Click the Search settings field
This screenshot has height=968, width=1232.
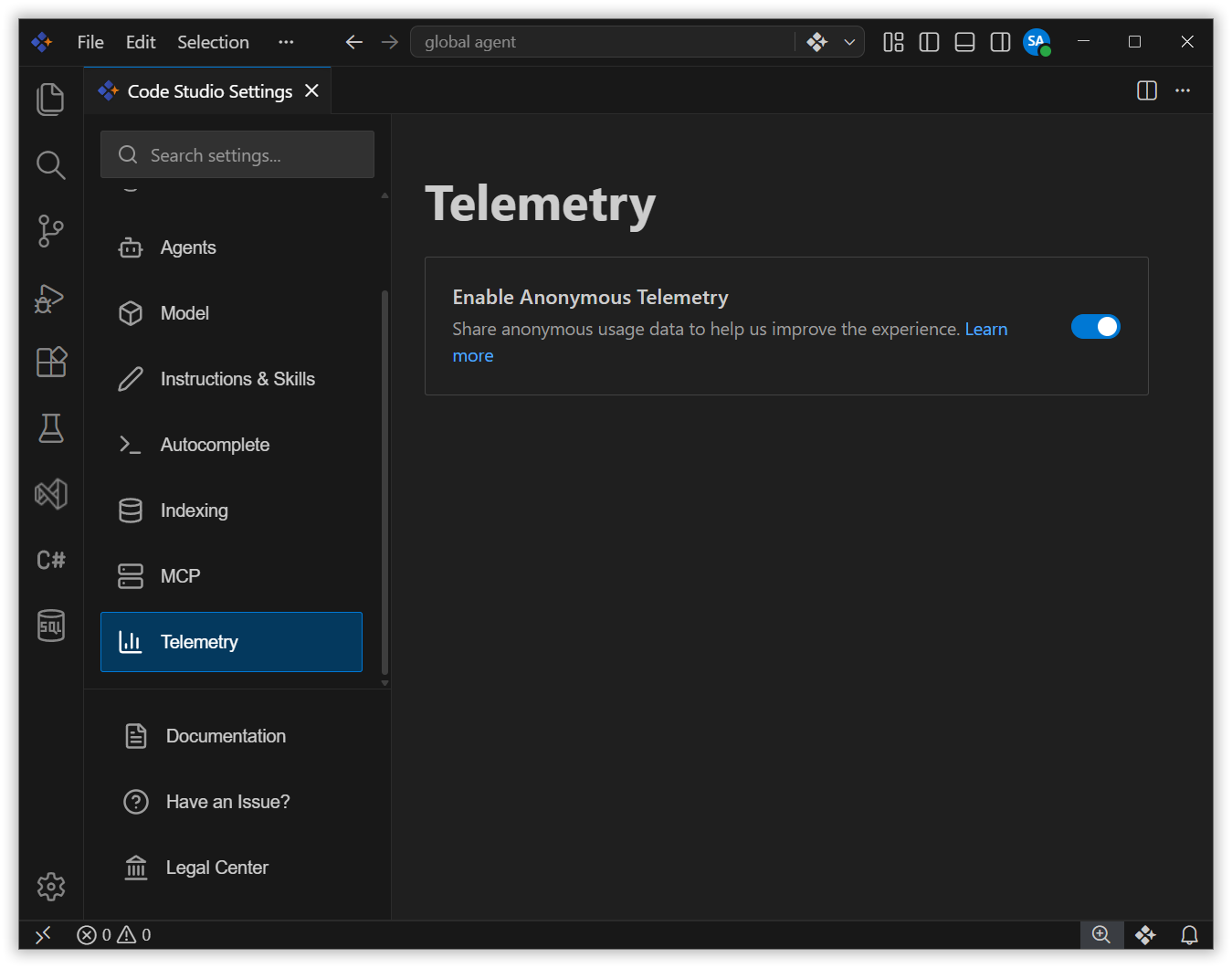point(237,154)
